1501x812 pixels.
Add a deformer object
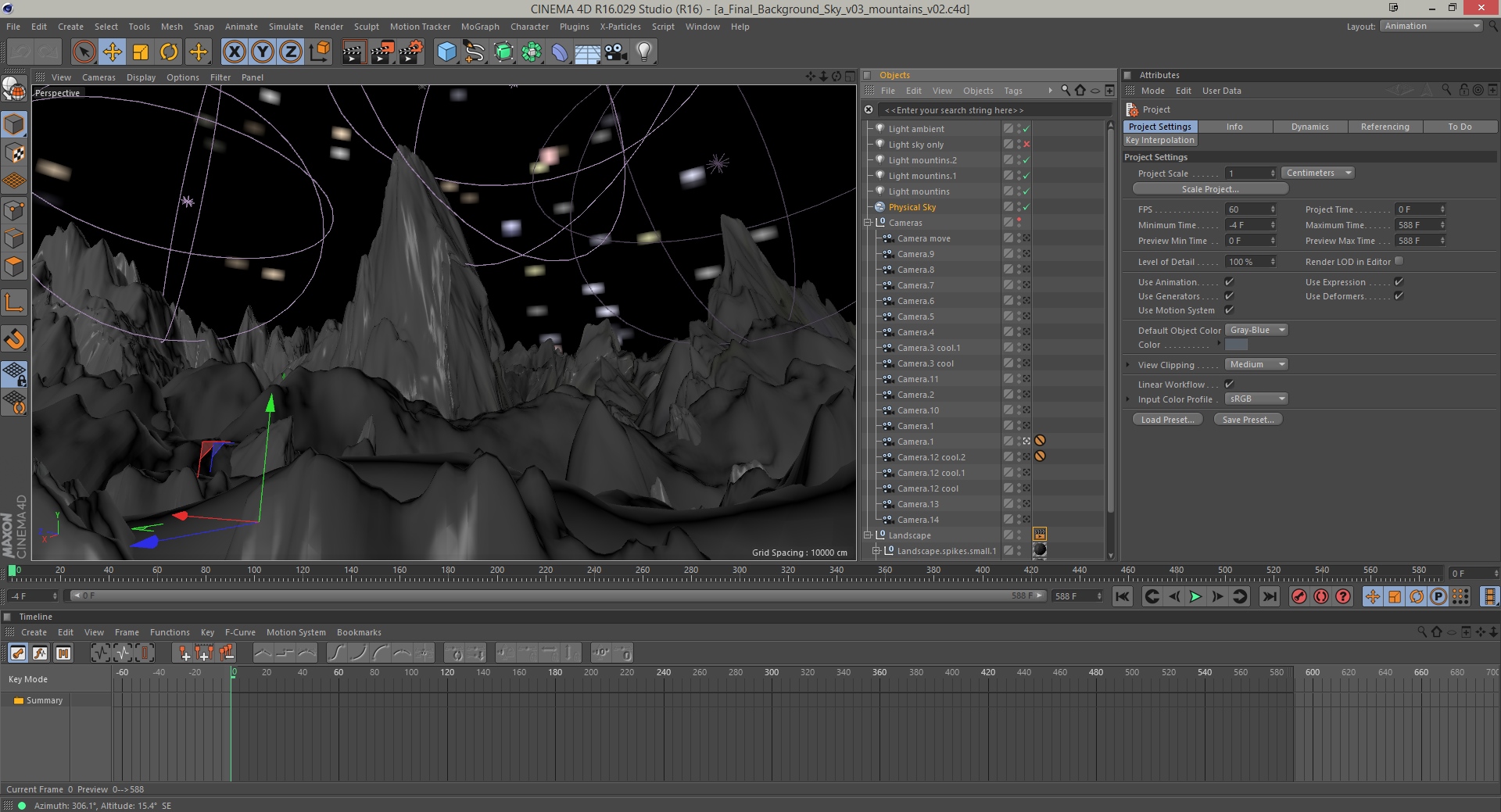(560, 52)
